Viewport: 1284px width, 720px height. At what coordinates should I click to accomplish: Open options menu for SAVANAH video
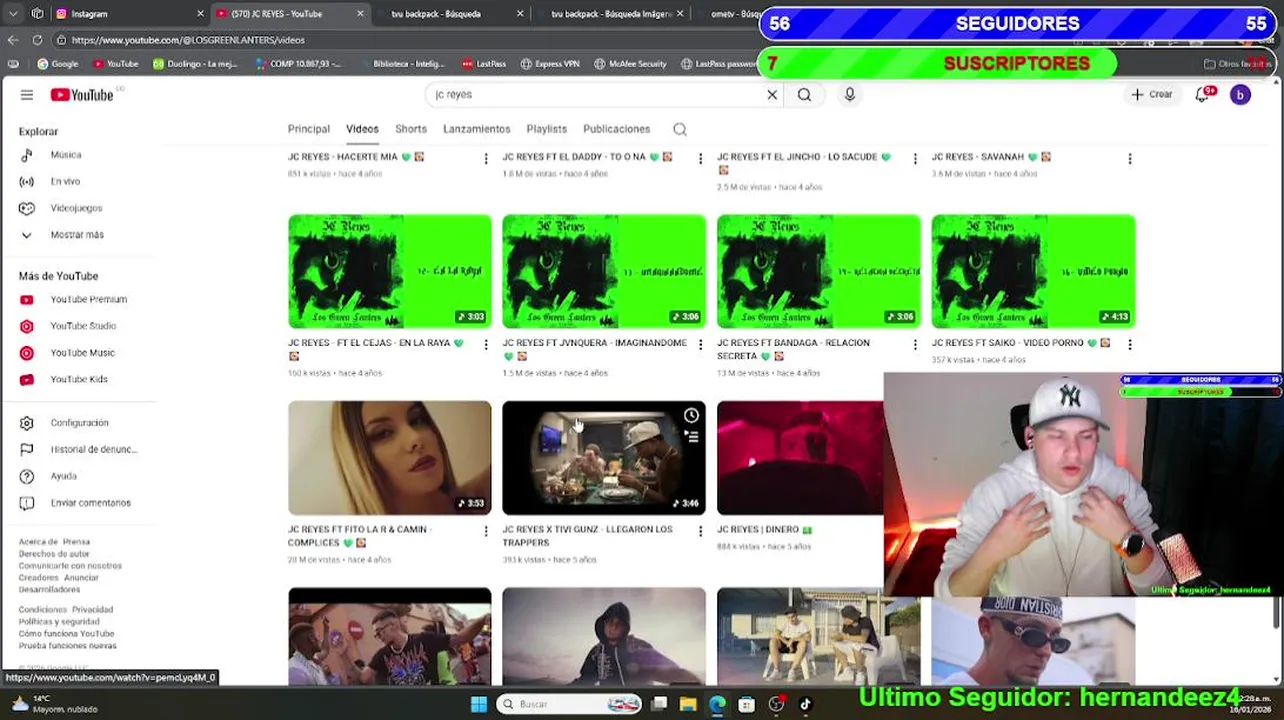coord(1130,159)
